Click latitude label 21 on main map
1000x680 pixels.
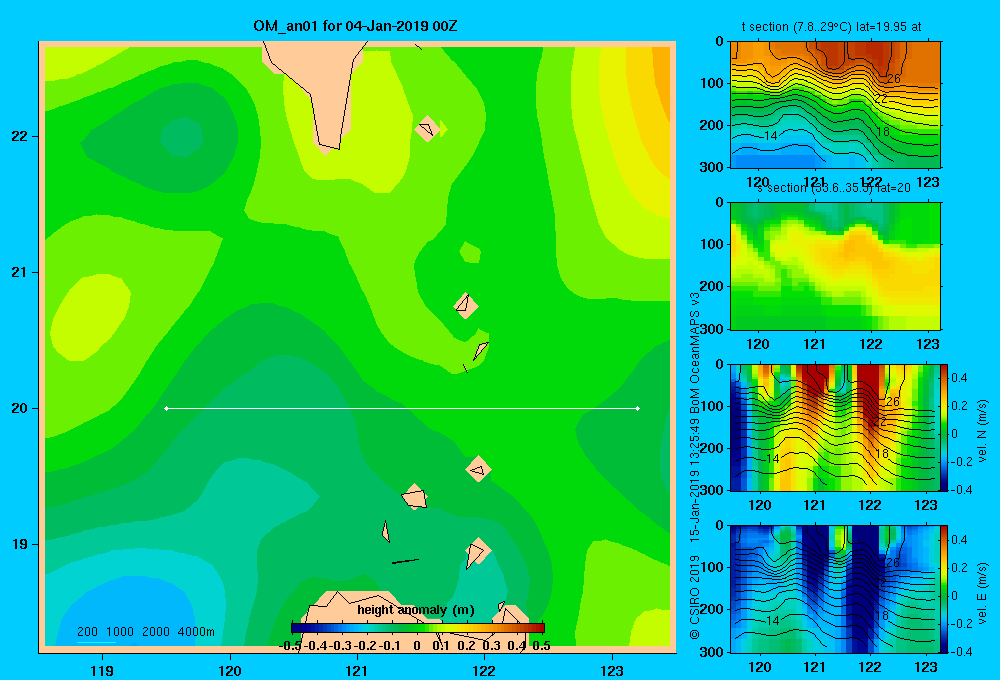click(x=20, y=272)
